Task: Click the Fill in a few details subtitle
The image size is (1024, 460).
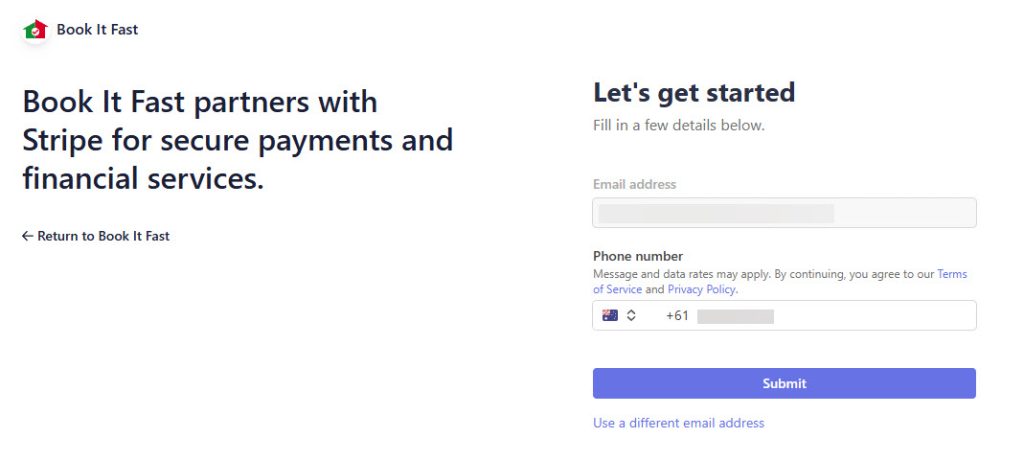Action: 678,126
